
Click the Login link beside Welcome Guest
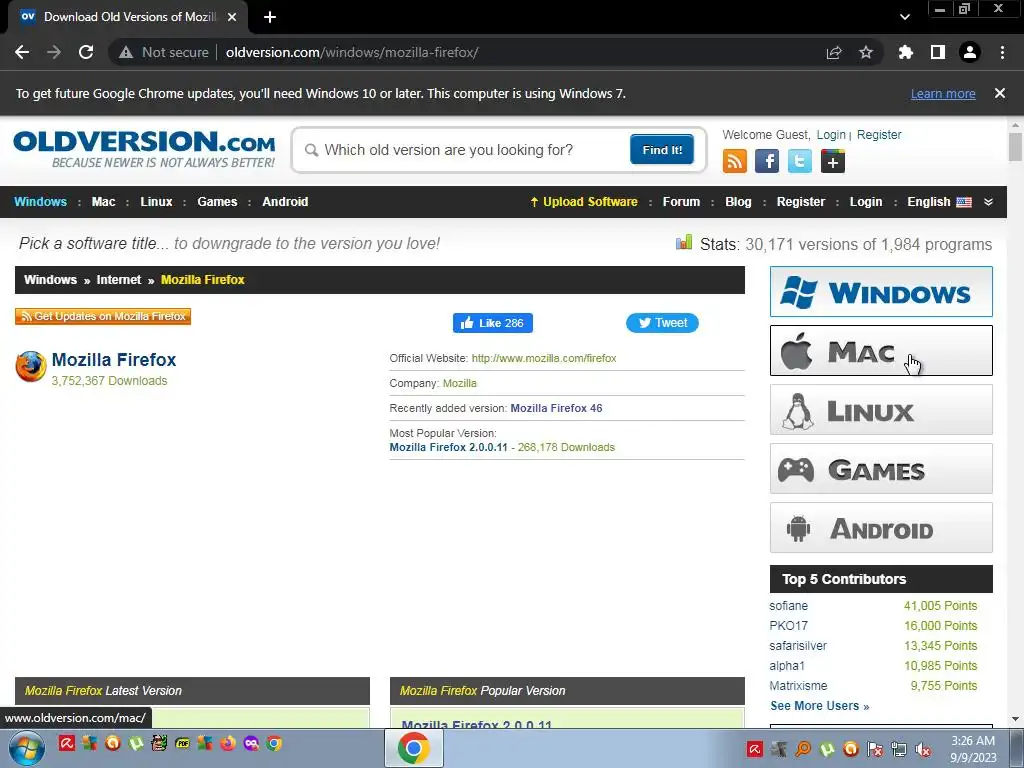(x=831, y=135)
